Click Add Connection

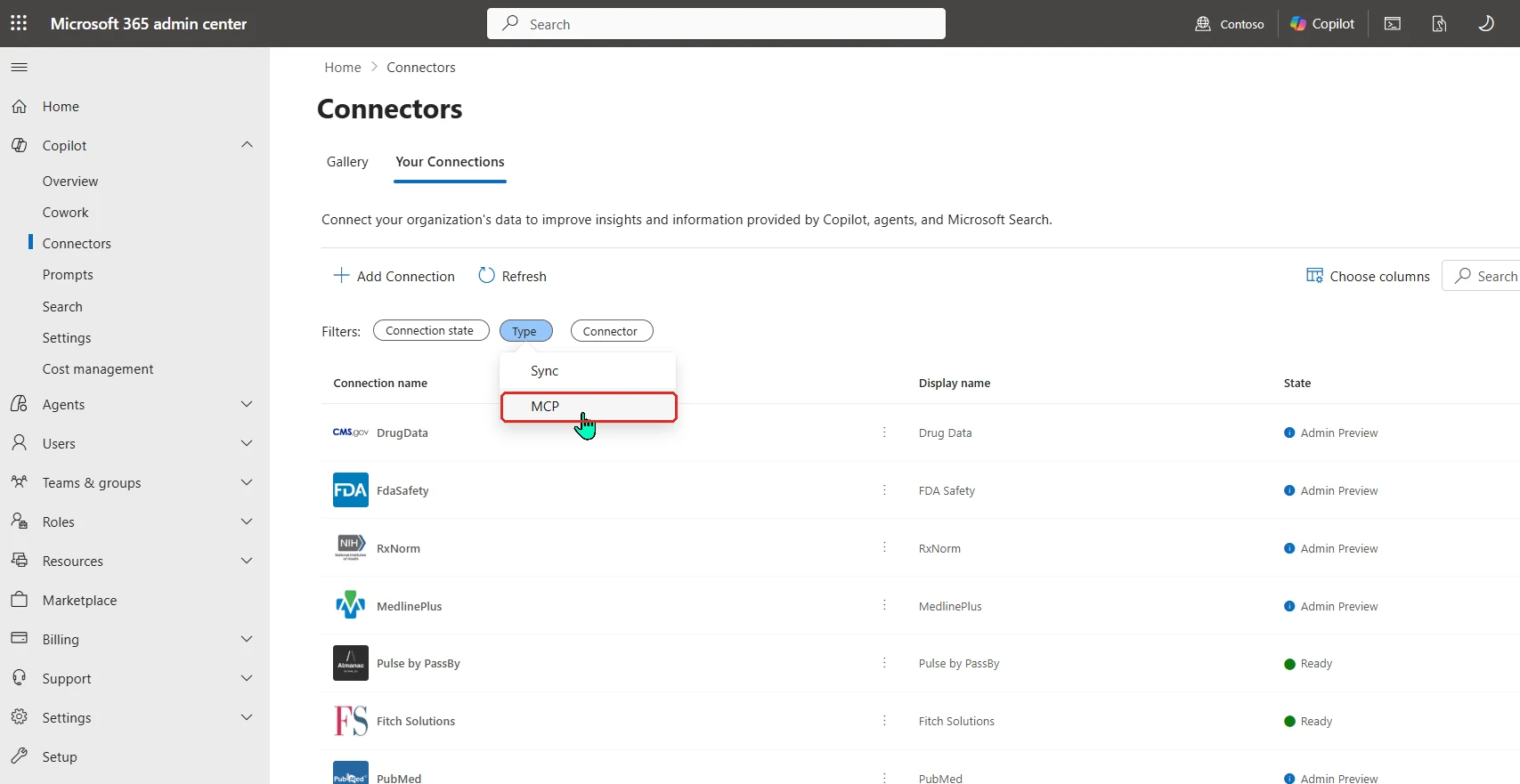click(x=394, y=277)
